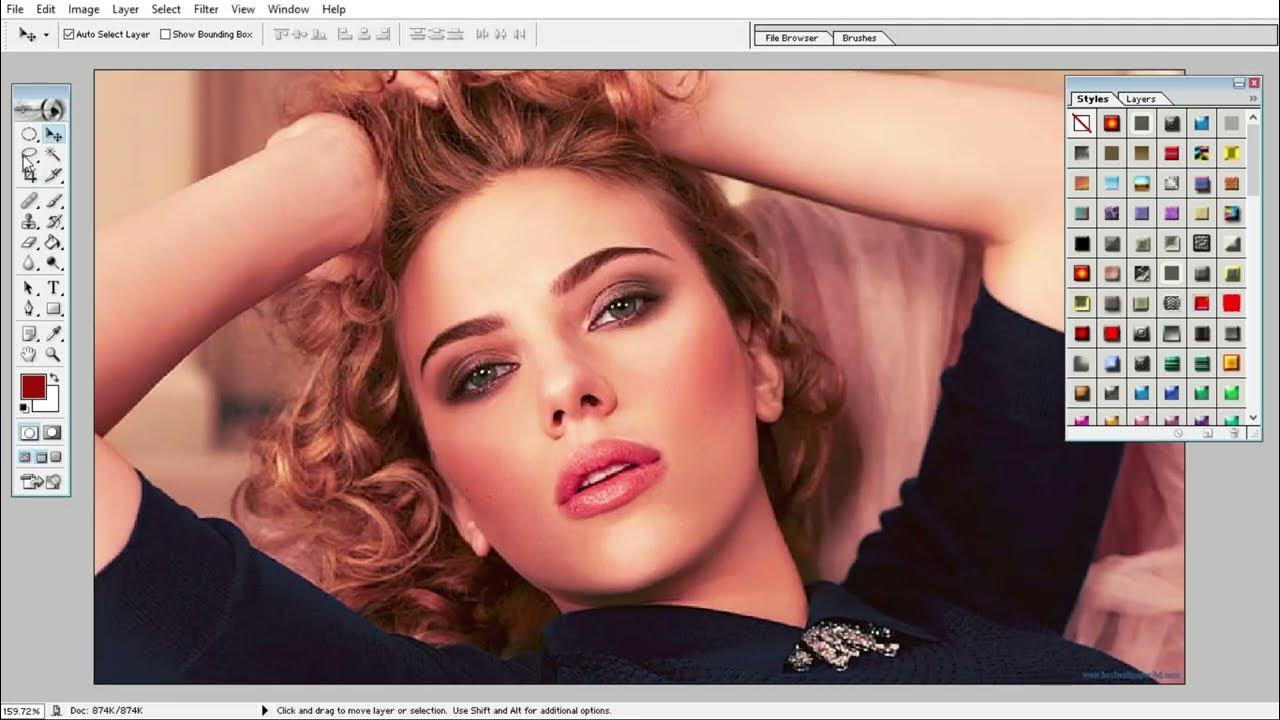The image size is (1280, 720).
Task: Create a new style in Styles panel
Action: click(x=1208, y=433)
